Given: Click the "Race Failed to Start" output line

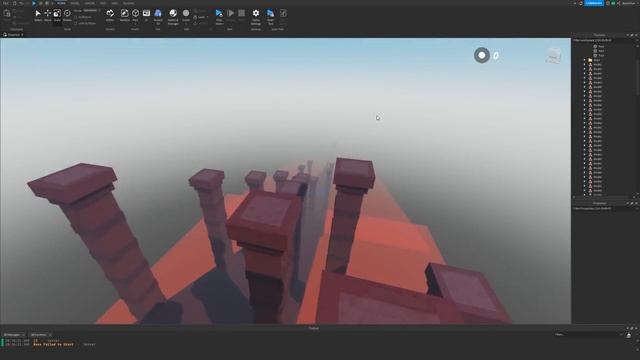Looking at the screenshot, I should 53,344.
